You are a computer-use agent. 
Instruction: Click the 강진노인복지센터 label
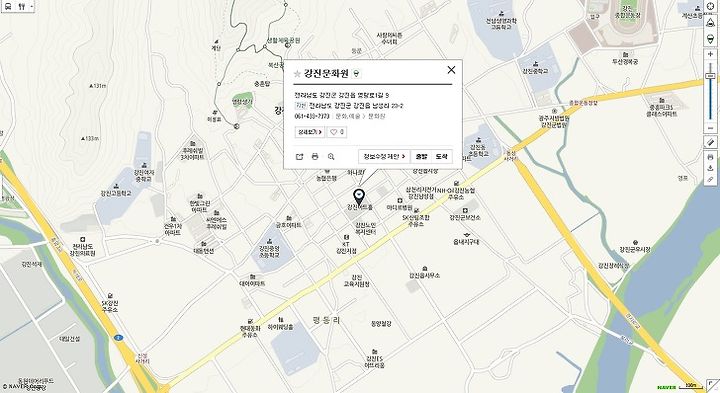coord(366,228)
